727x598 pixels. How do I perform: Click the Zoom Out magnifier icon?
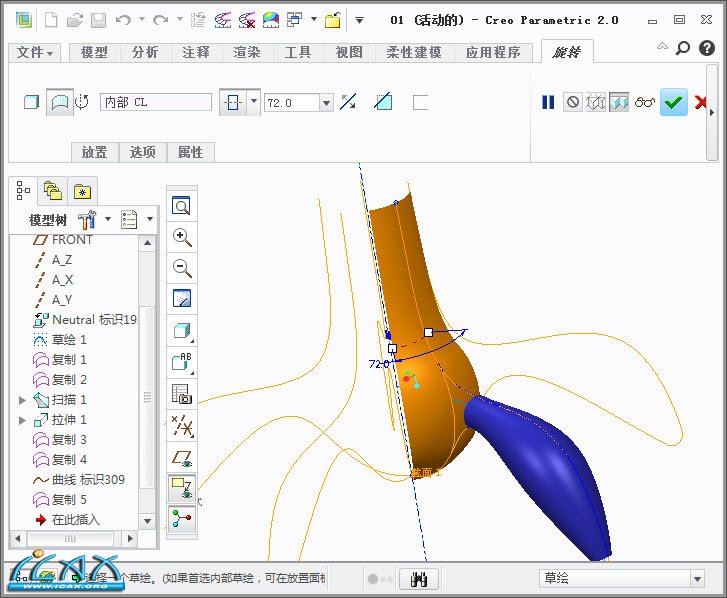click(181, 267)
